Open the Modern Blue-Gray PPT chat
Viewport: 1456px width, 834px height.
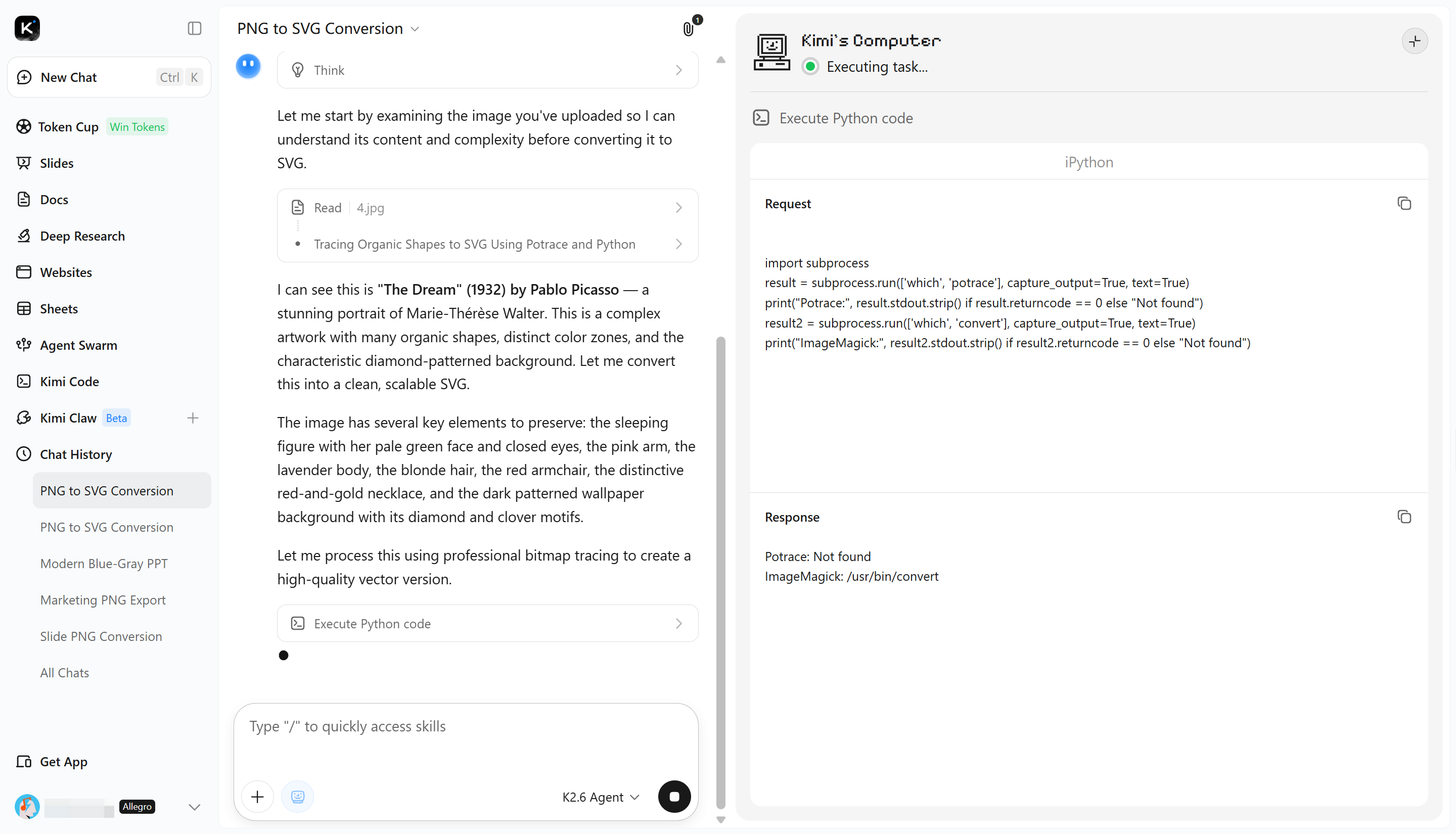104,564
